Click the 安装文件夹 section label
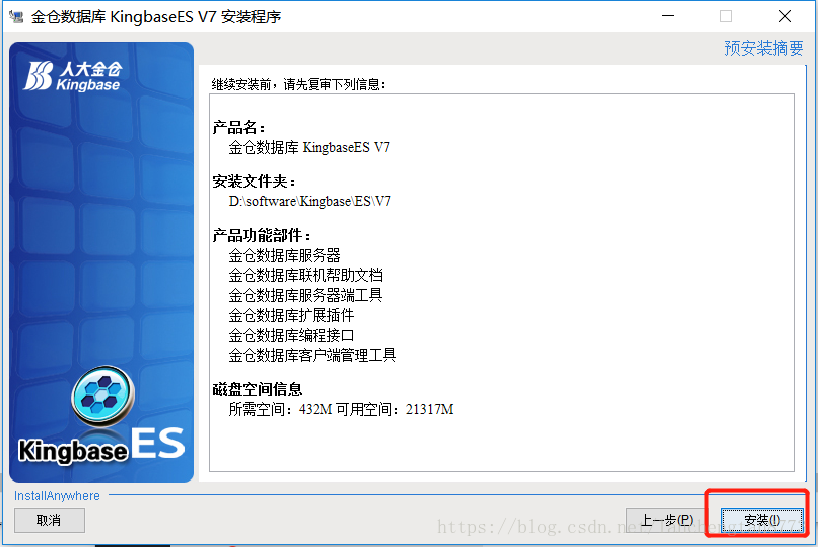 [x=254, y=181]
